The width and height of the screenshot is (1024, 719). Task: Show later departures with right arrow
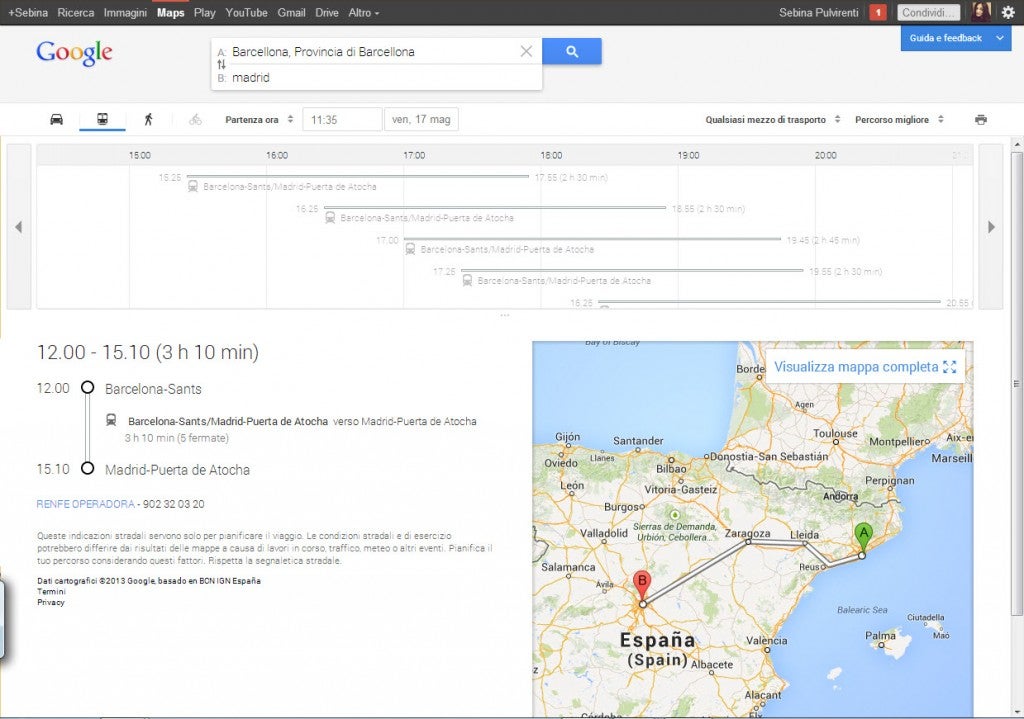991,227
